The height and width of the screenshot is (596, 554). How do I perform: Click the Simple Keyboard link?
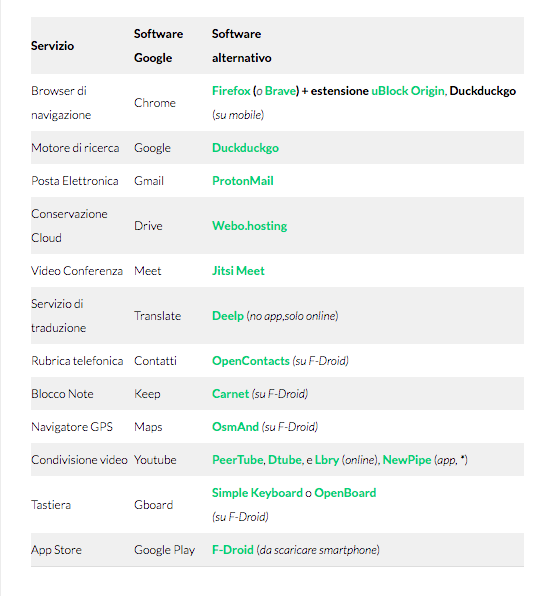[257, 493]
